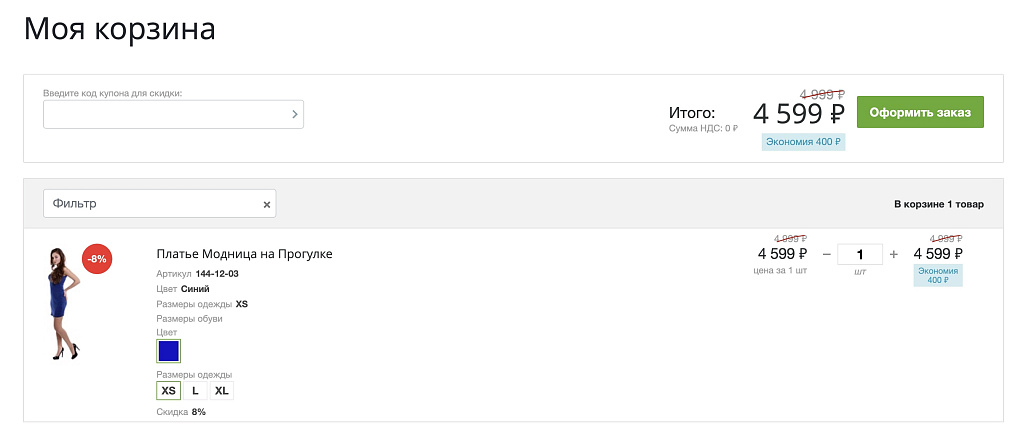Viewport: 1024px width, 431px height.
Task: Clear the Фильтр field with the x icon
Action: [267, 204]
